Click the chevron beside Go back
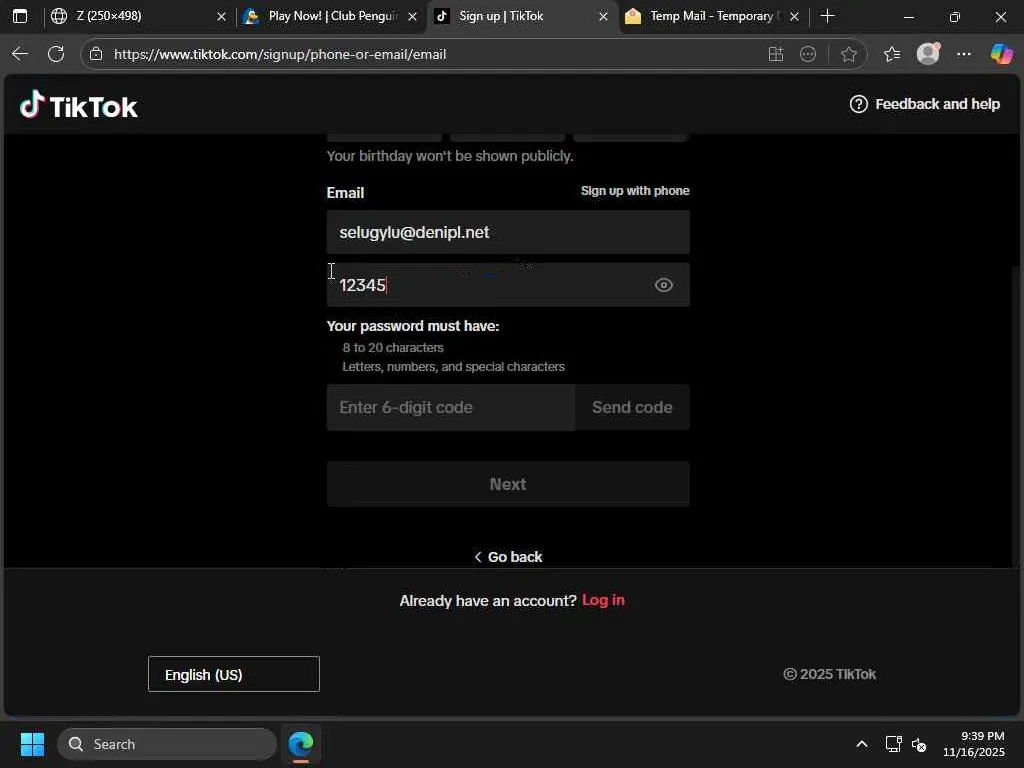The width and height of the screenshot is (1024, 768). (478, 557)
